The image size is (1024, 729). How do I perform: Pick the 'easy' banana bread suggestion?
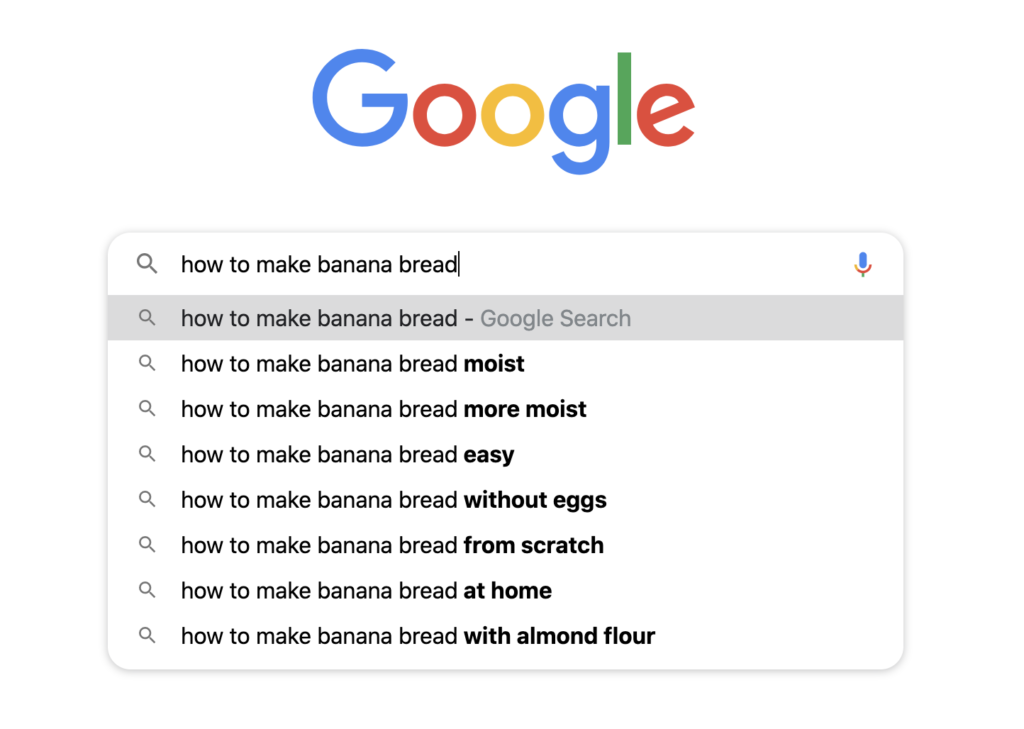tap(347, 454)
